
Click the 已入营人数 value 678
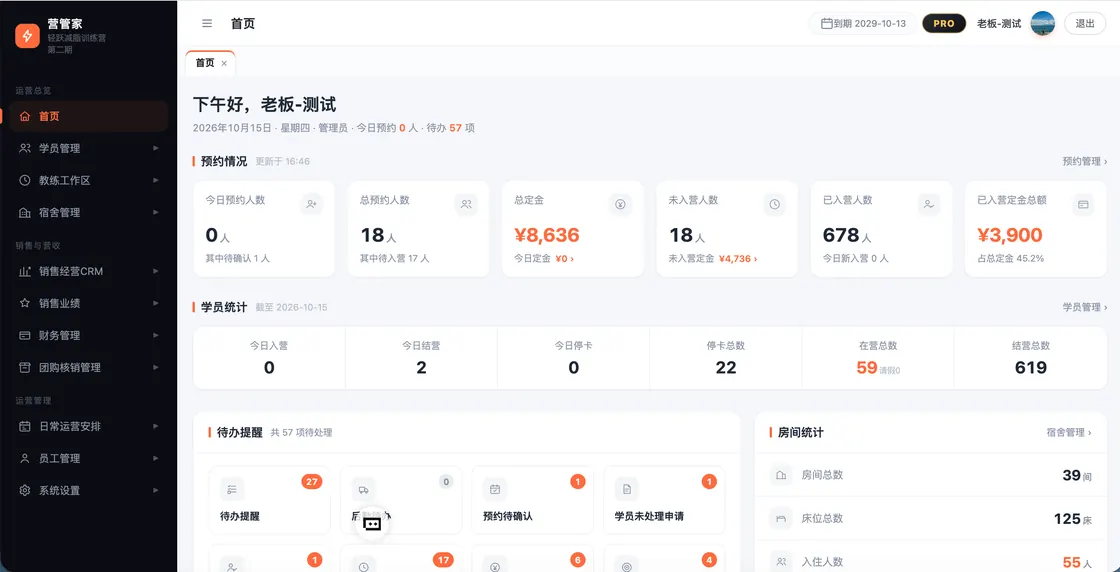pyautogui.click(x=841, y=235)
